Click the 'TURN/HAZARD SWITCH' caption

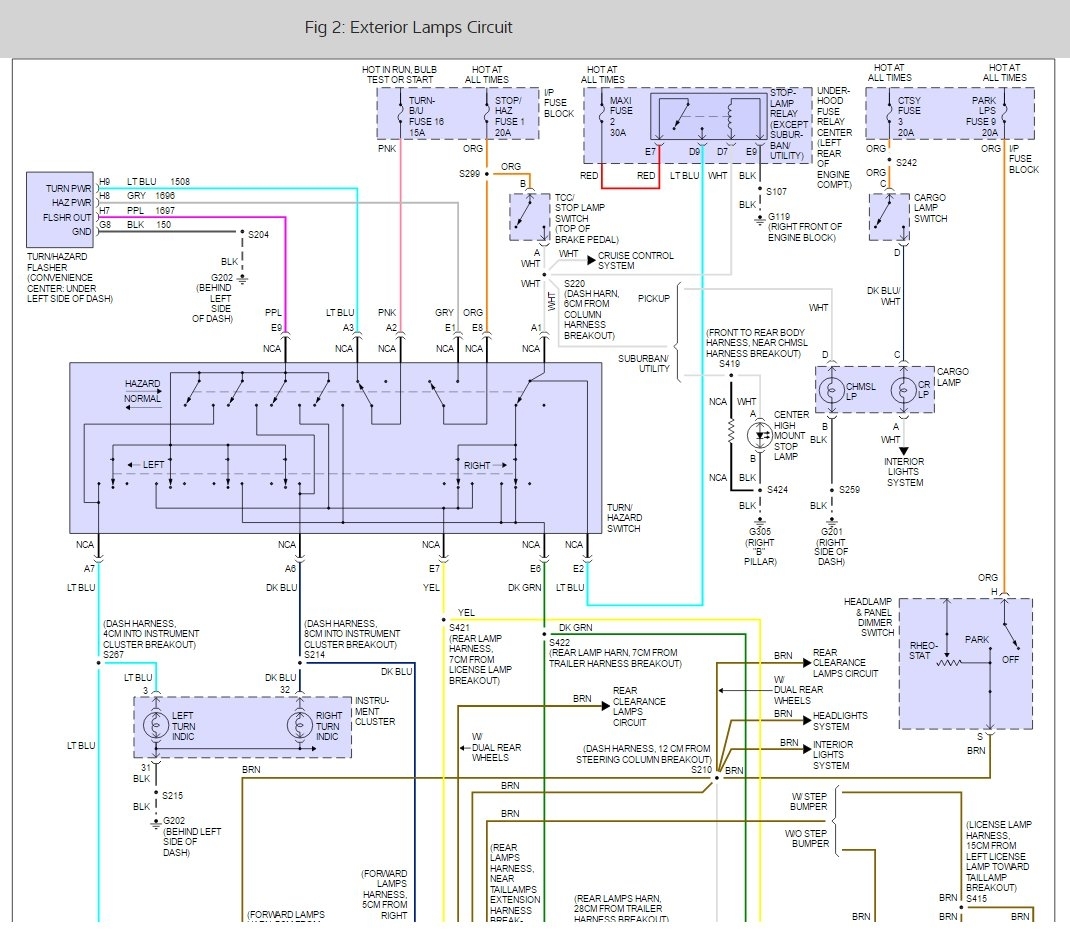(624, 518)
